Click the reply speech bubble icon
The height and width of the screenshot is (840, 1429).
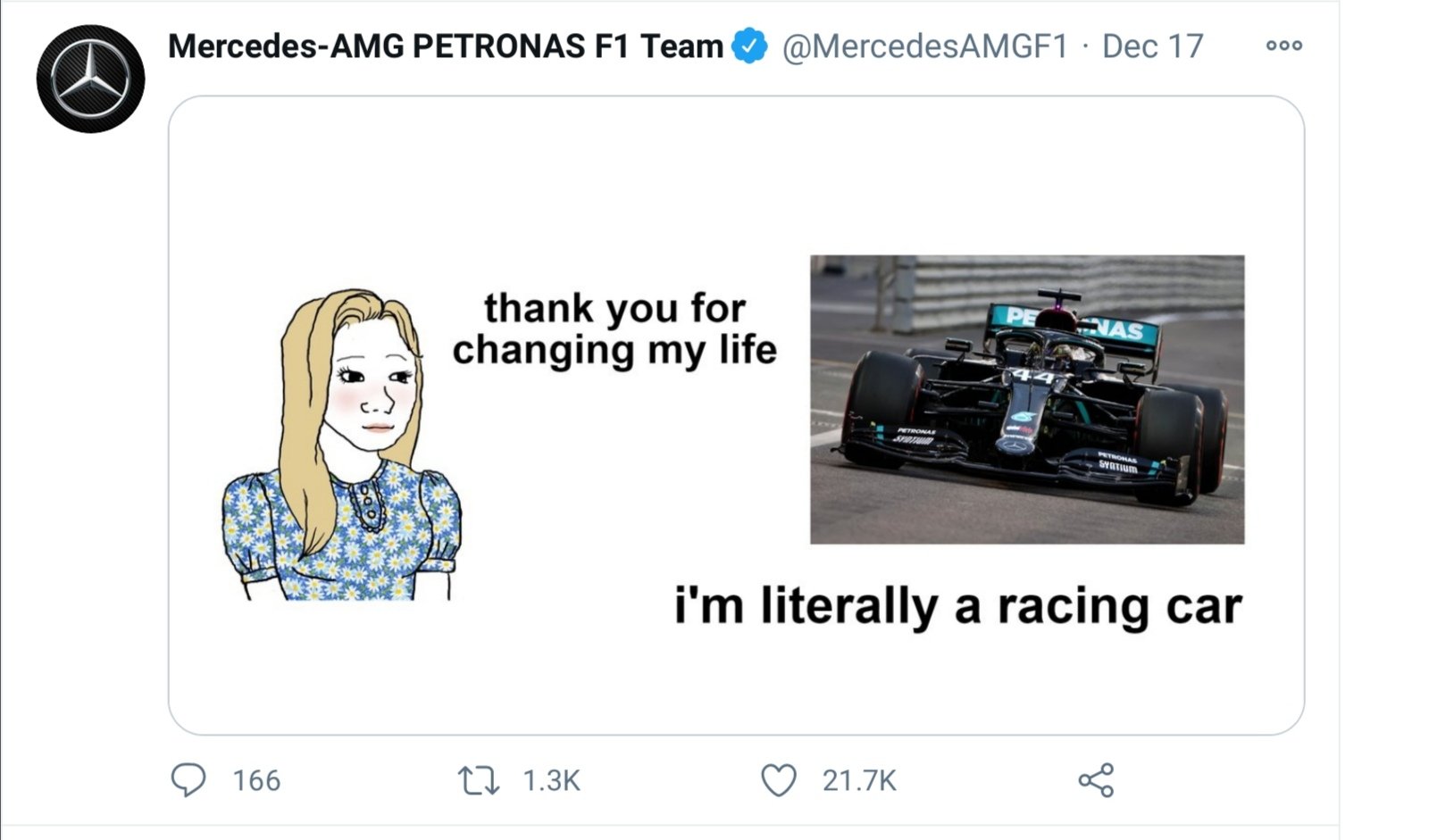coord(188,780)
